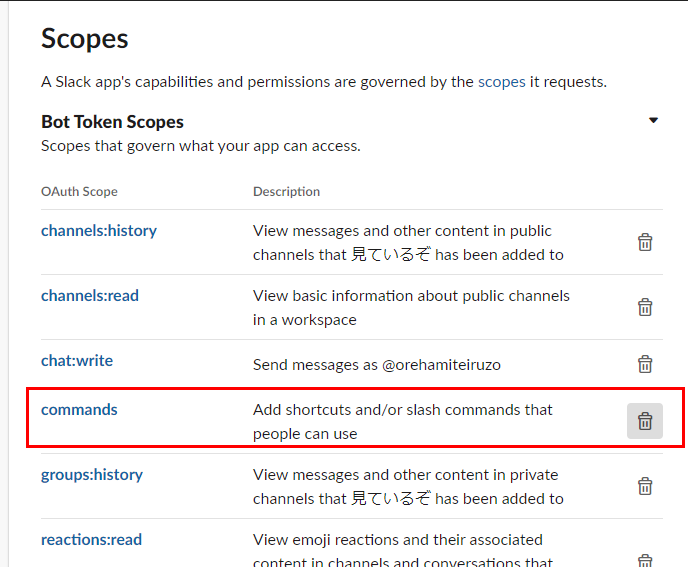This screenshot has height=567, width=688.
Task: Open the commands scope link
Action: 79,410
